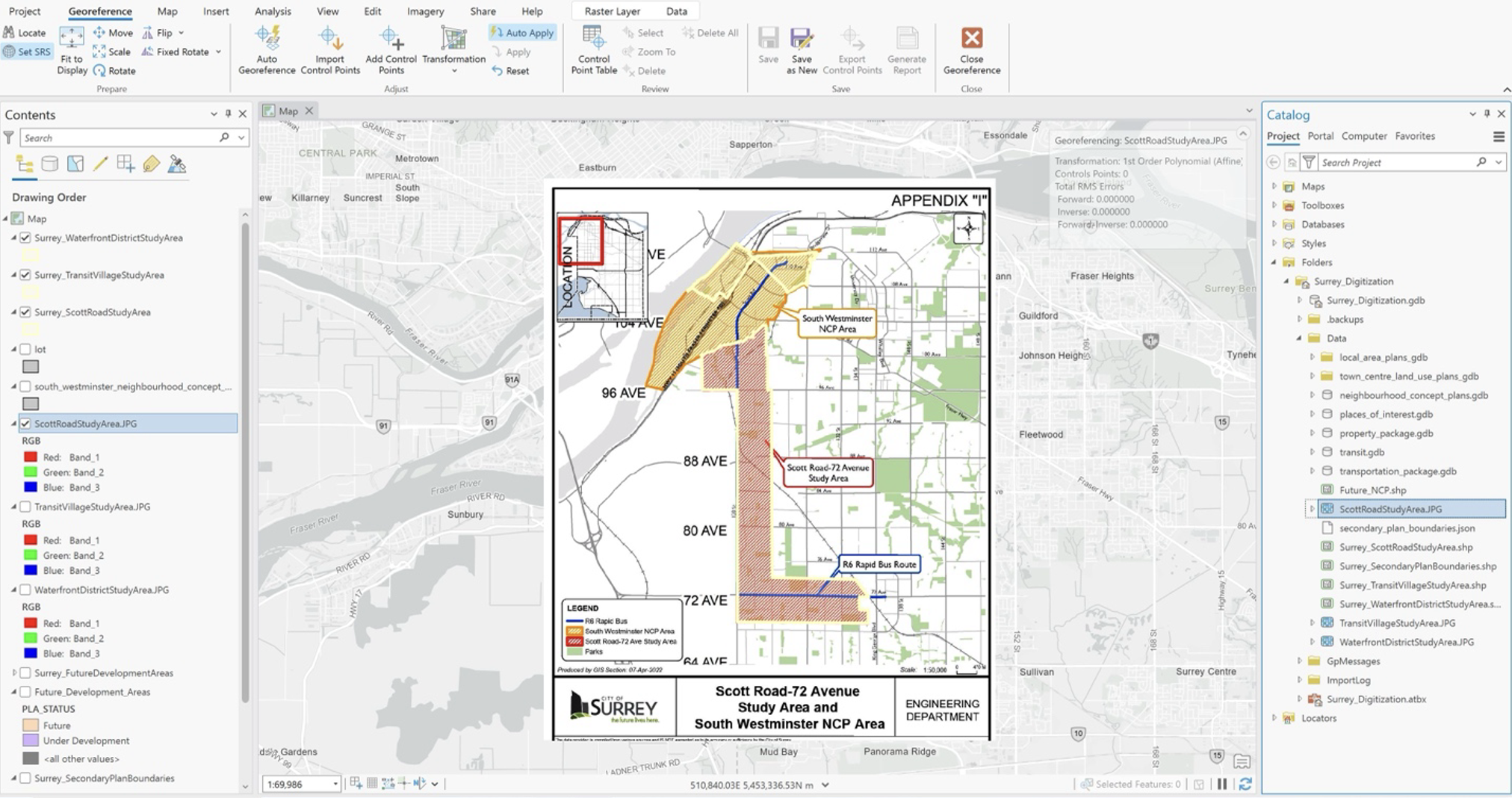Click Close Georeference button

tap(971, 50)
